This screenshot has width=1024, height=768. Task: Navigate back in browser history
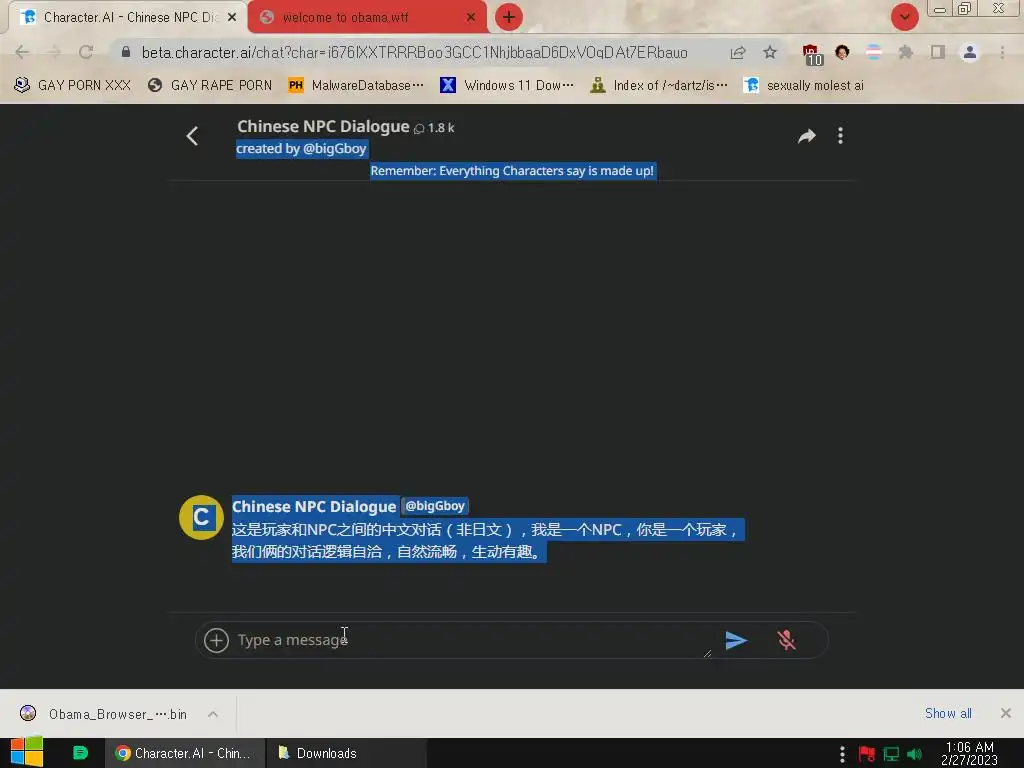22,52
